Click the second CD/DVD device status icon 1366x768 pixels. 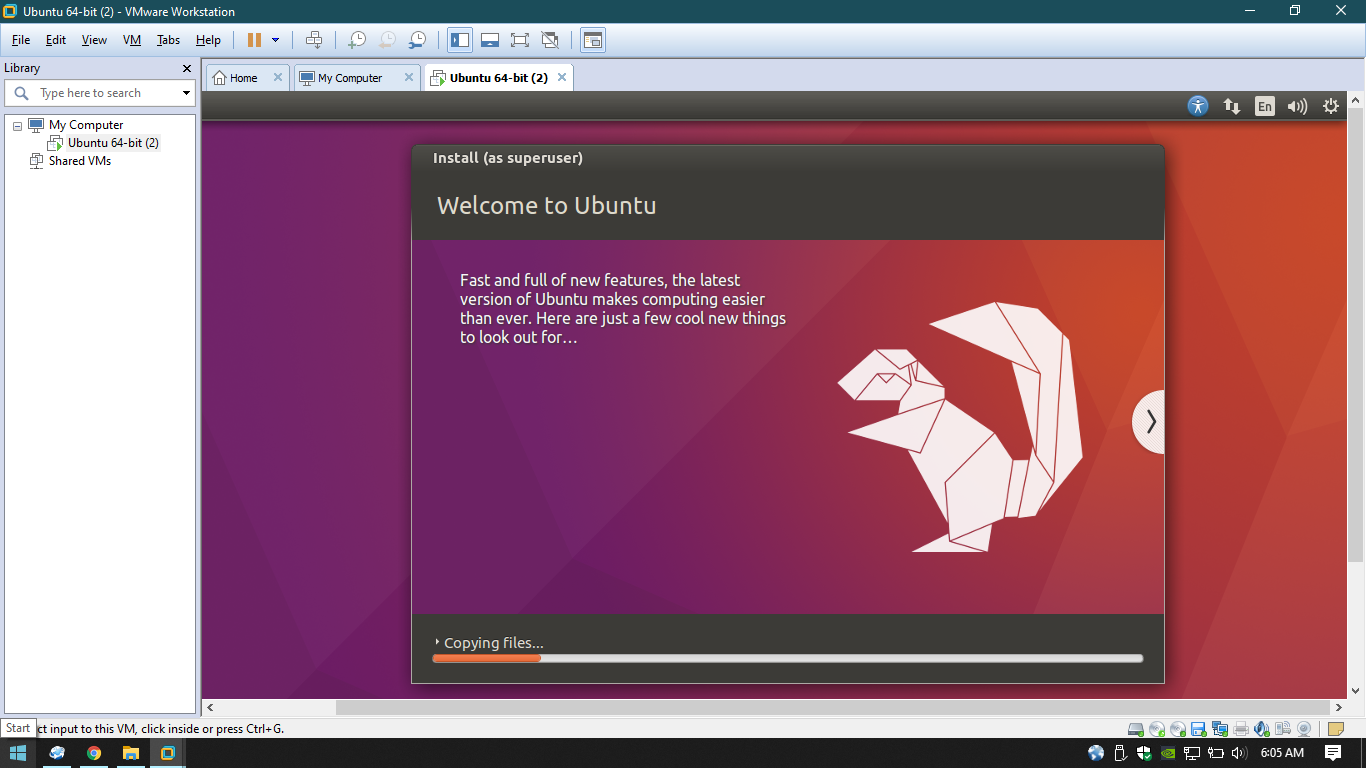click(1178, 729)
